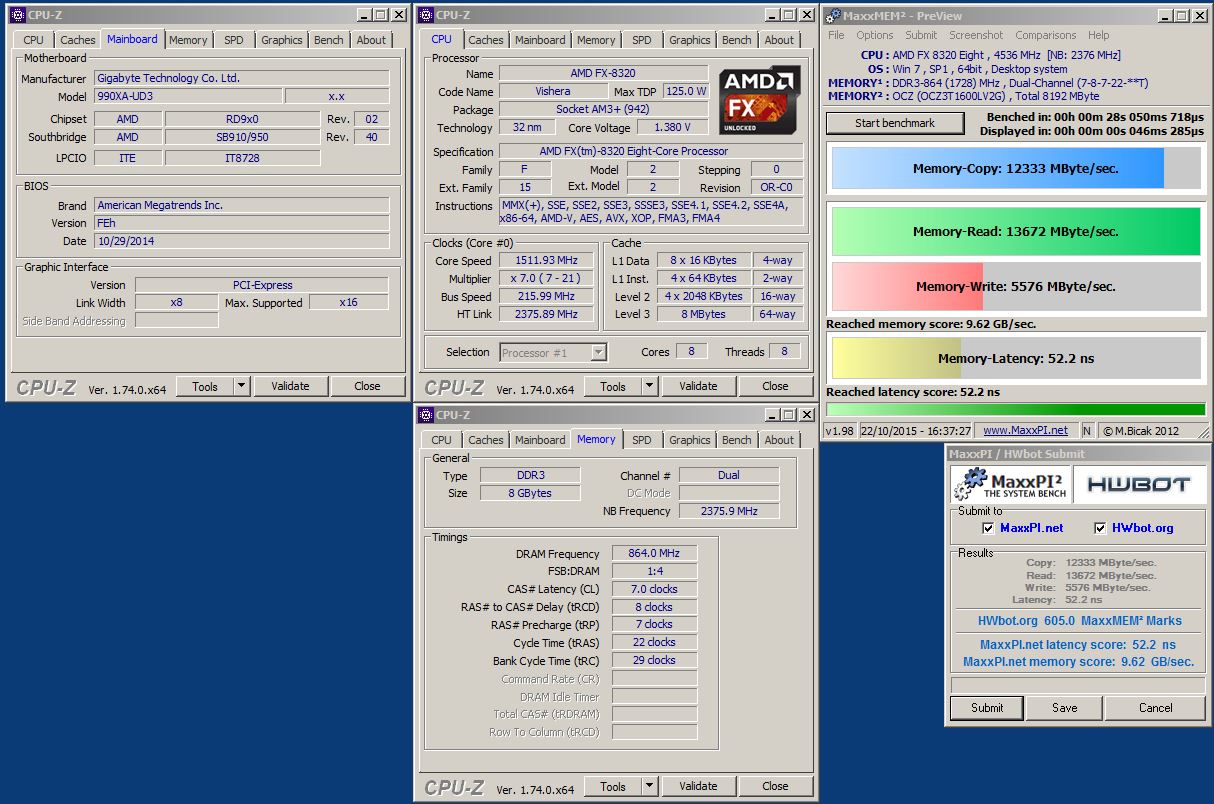Switch to Bench tab in Memory window
Screen dimensions: 1214x804
(736, 440)
